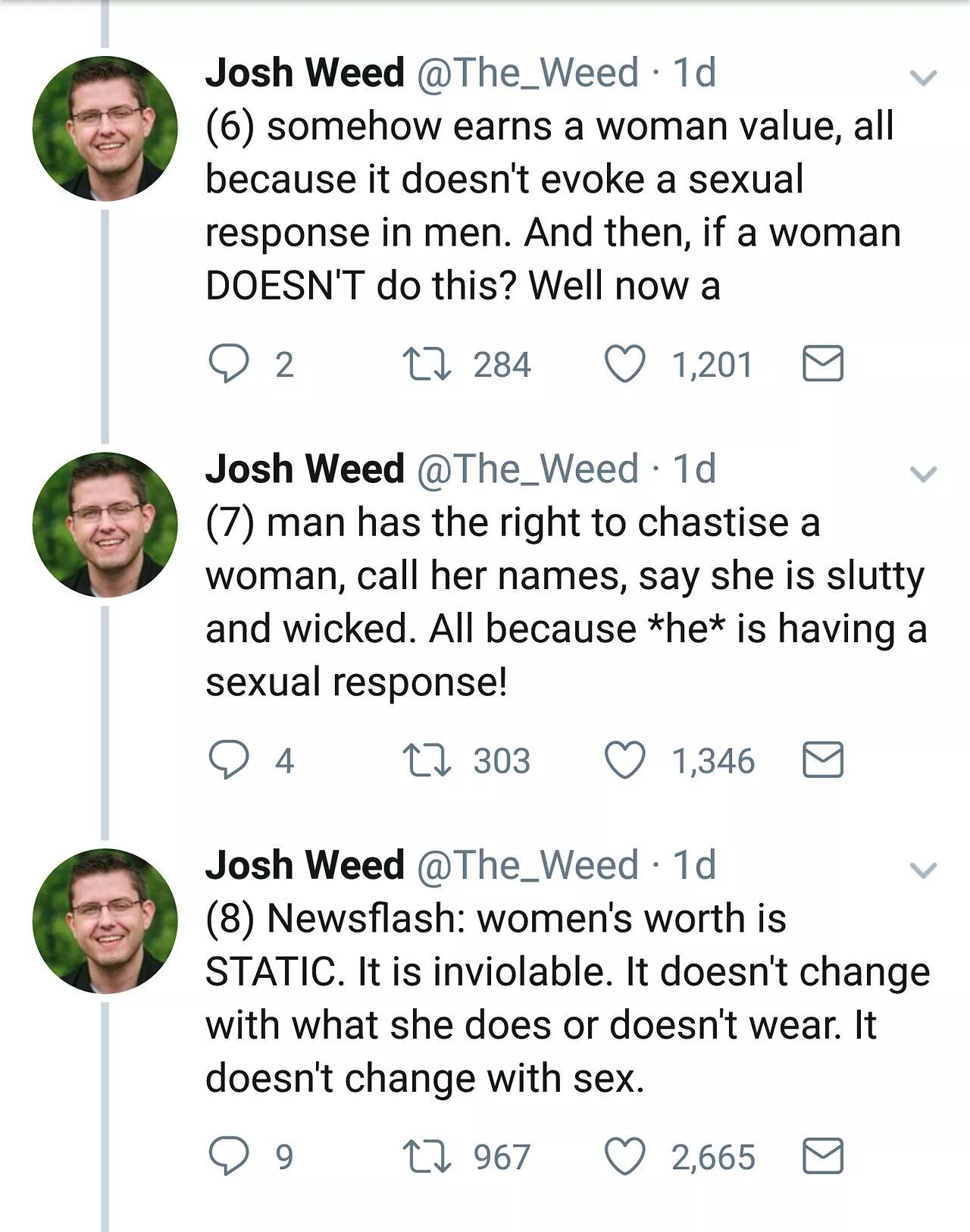The image size is (970, 1232).
Task: Share tweet (7) by direct message
Action: pos(822,760)
